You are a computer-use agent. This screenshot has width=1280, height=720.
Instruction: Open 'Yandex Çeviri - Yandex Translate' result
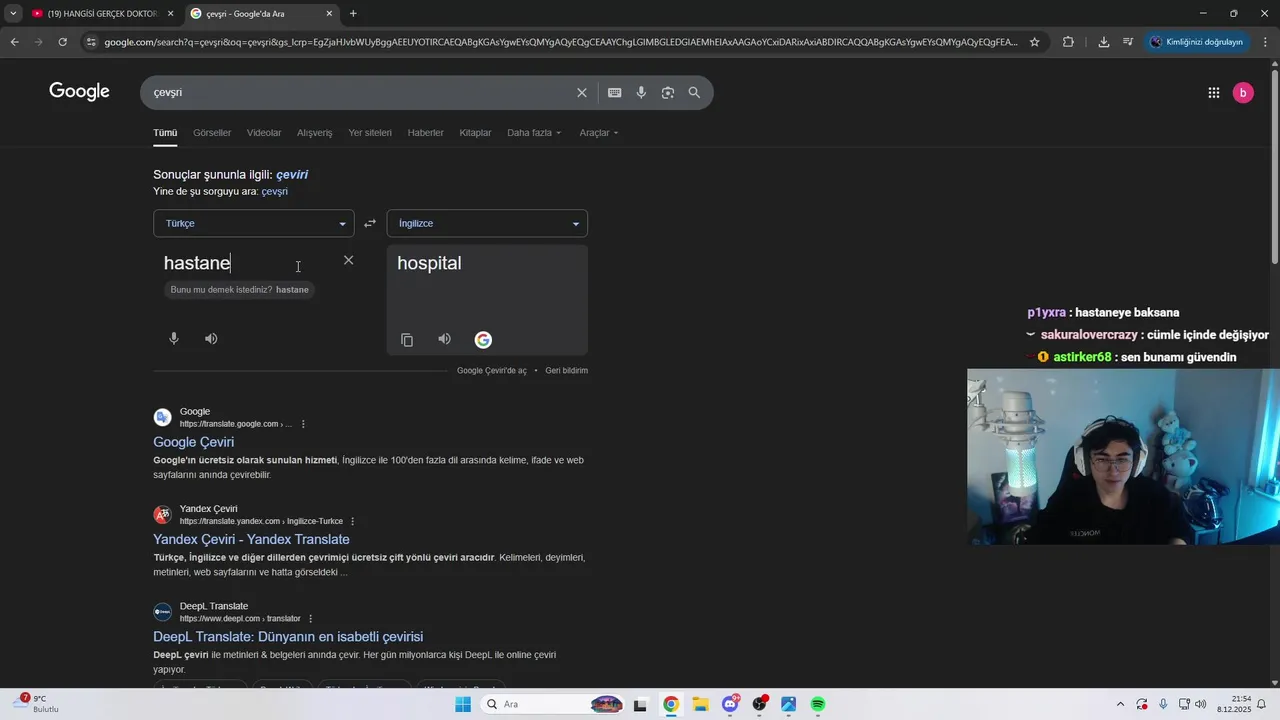pos(251,539)
